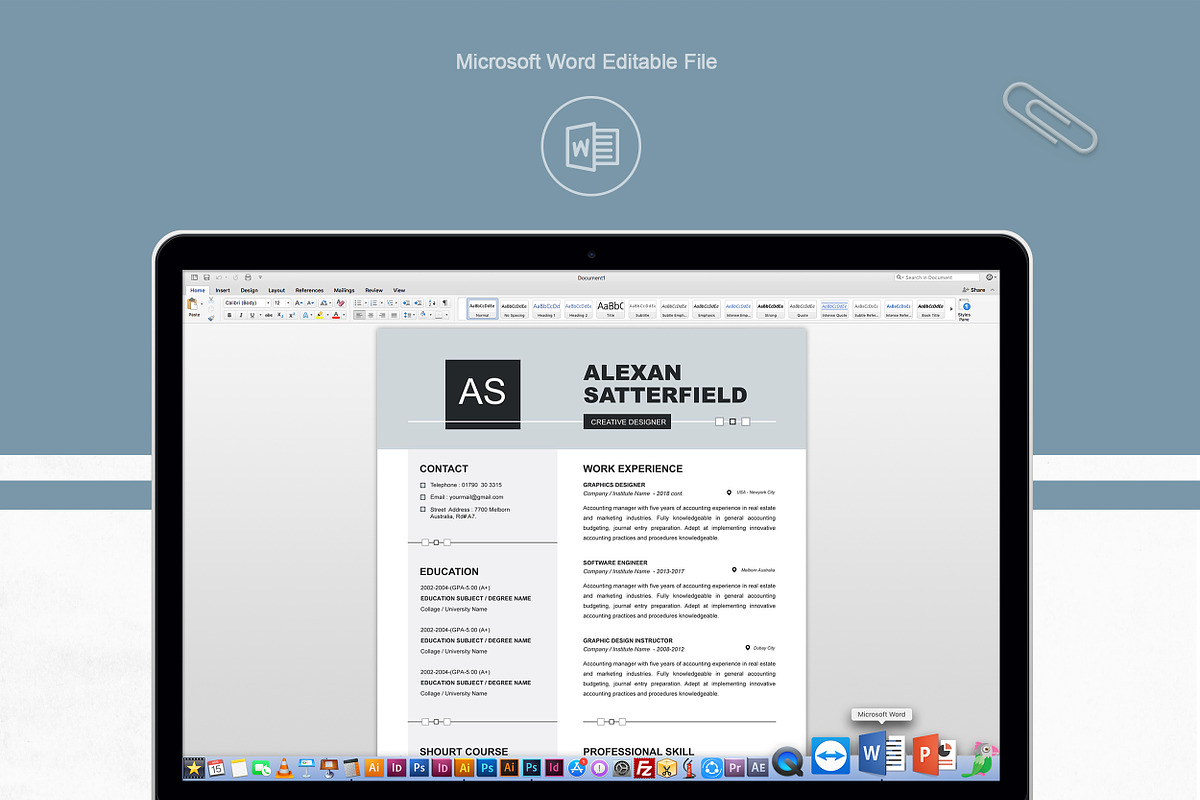Open Microsoft Word from the dock
The image size is (1200, 800).
point(872,755)
